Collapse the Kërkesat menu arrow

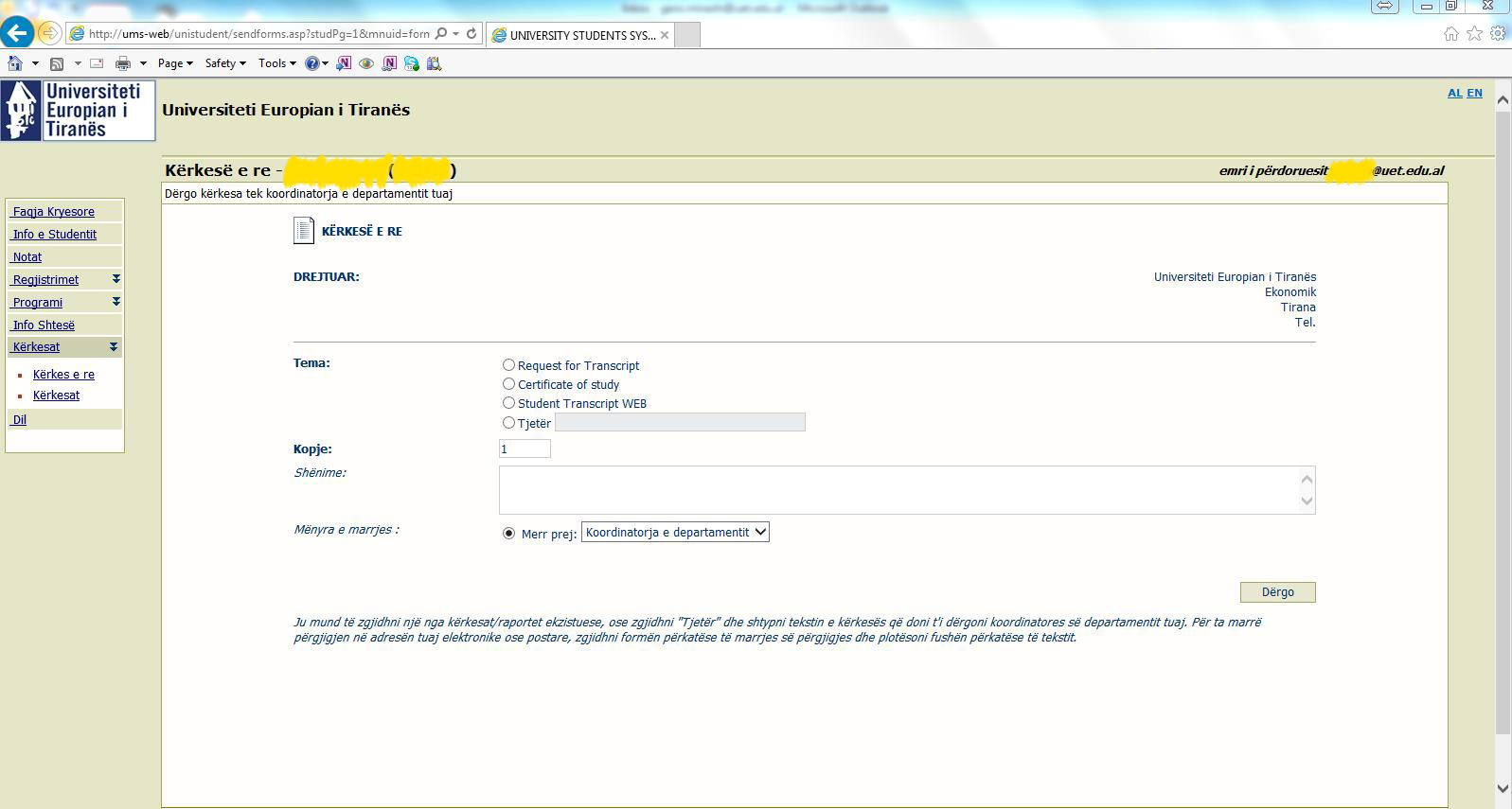click(114, 347)
